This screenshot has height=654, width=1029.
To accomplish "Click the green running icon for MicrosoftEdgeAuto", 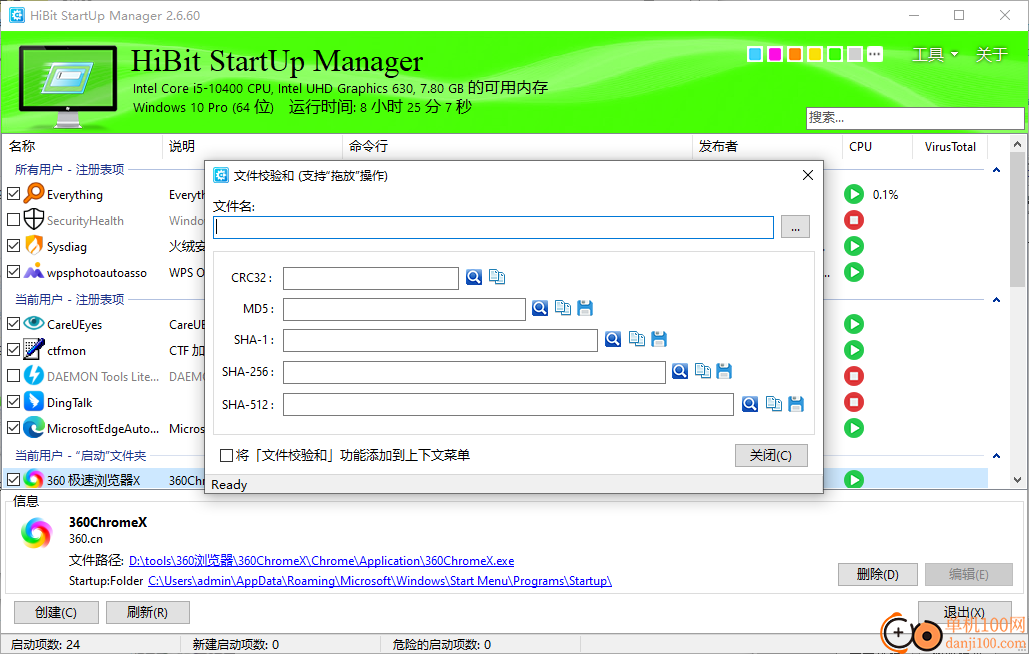I will coord(854,428).
